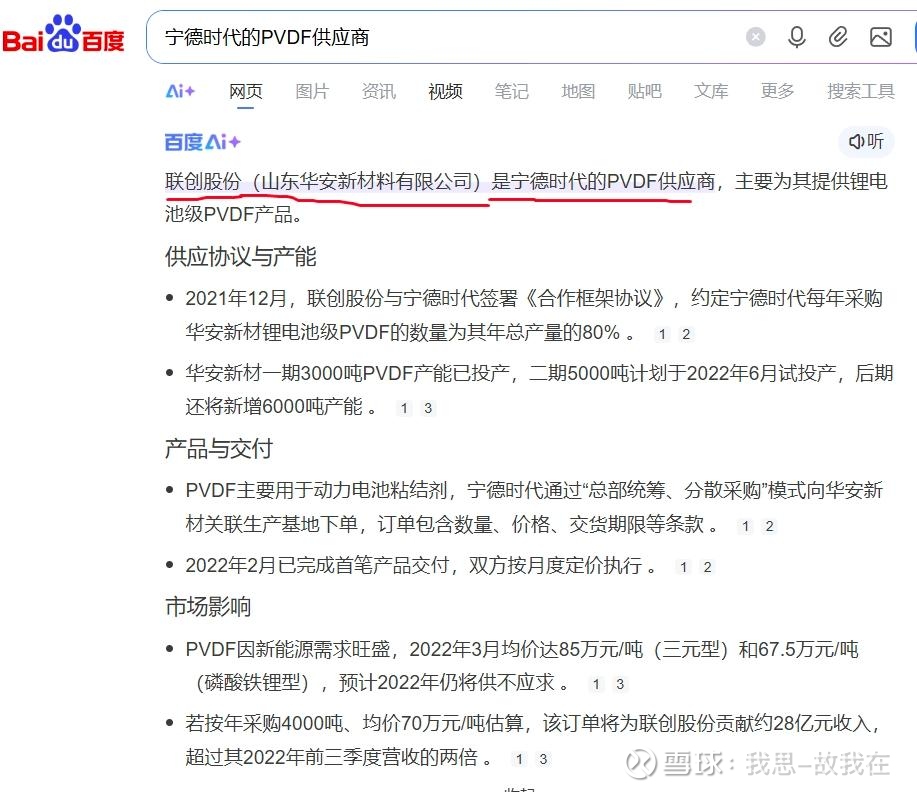This screenshot has width=917, height=792.
Task: Open the 笔记 tab
Action: click(512, 91)
